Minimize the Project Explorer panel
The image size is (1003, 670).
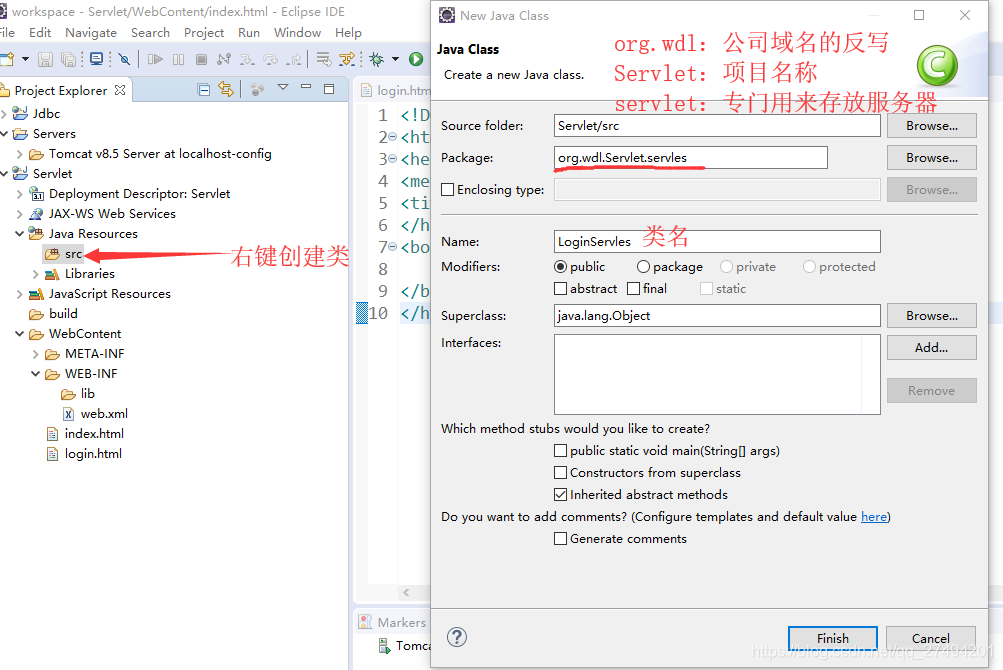point(306,87)
